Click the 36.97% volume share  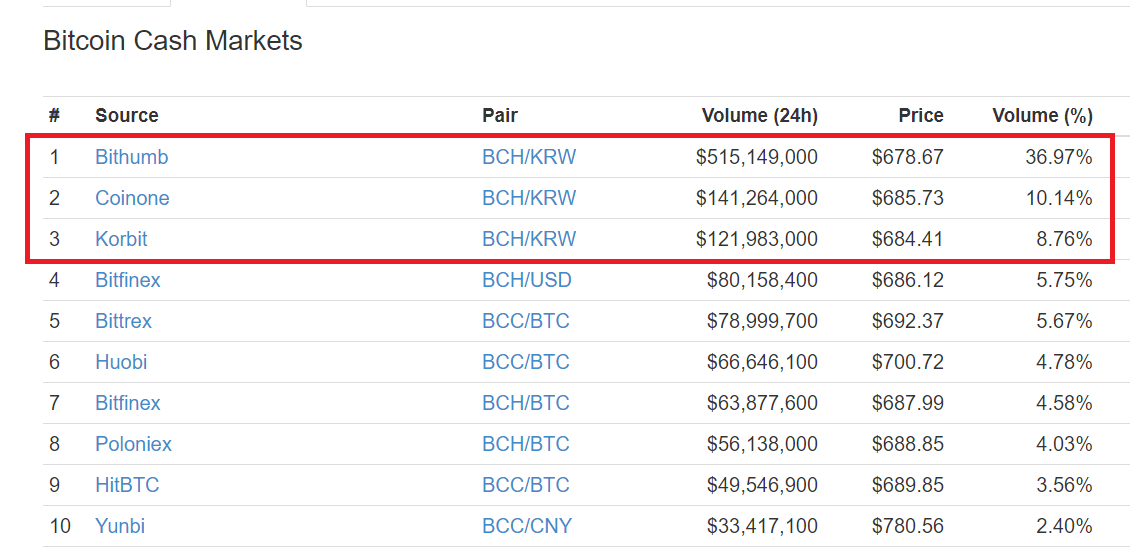pos(1059,157)
